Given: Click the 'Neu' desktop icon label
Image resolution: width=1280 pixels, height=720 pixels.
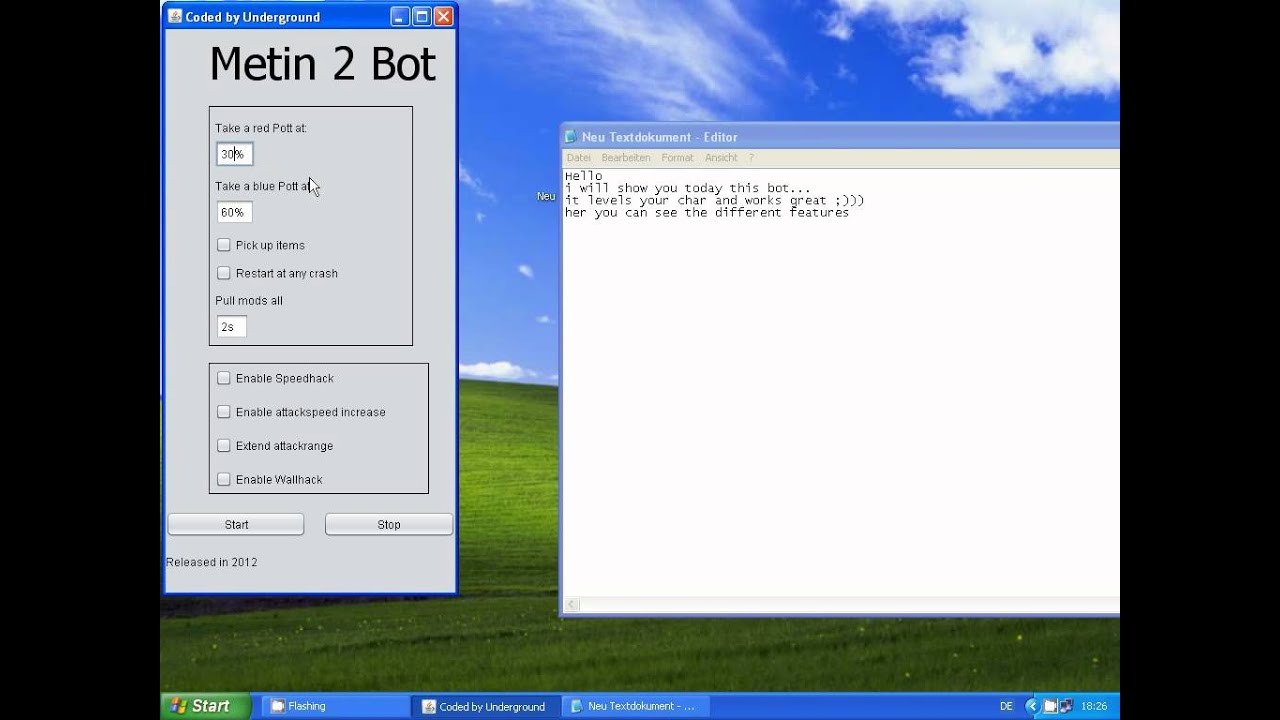Looking at the screenshot, I should 546,196.
